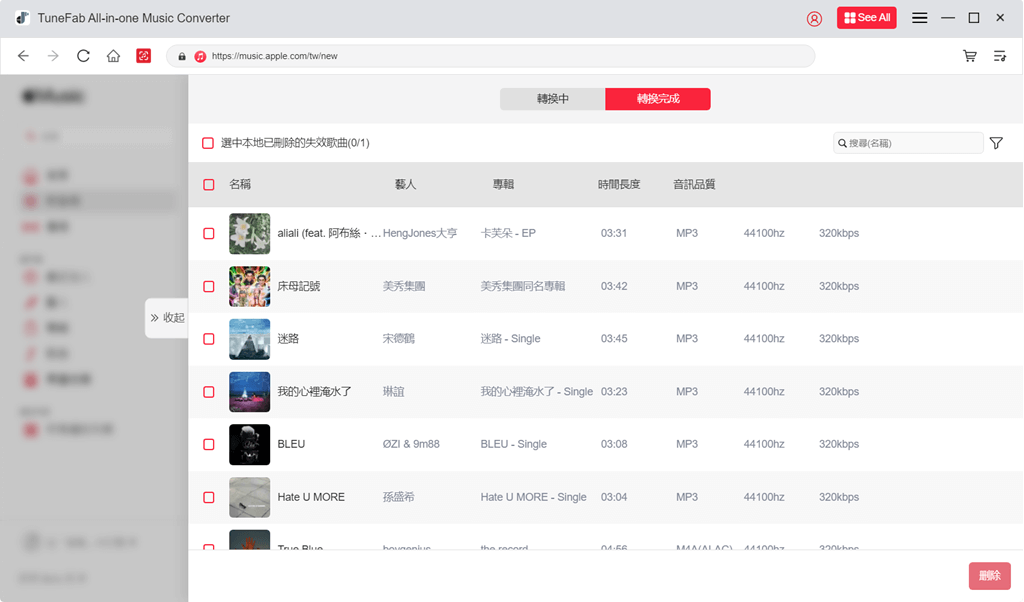The height and width of the screenshot is (602, 1024).
Task: Open the hamburger menu in title bar
Action: coord(920,18)
